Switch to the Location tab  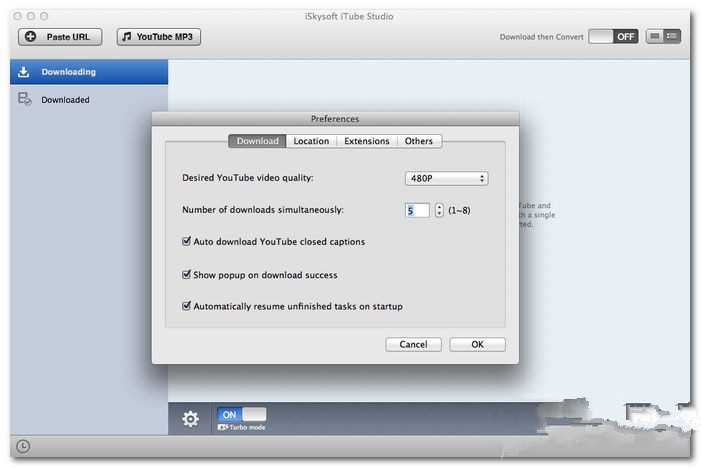click(311, 141)
